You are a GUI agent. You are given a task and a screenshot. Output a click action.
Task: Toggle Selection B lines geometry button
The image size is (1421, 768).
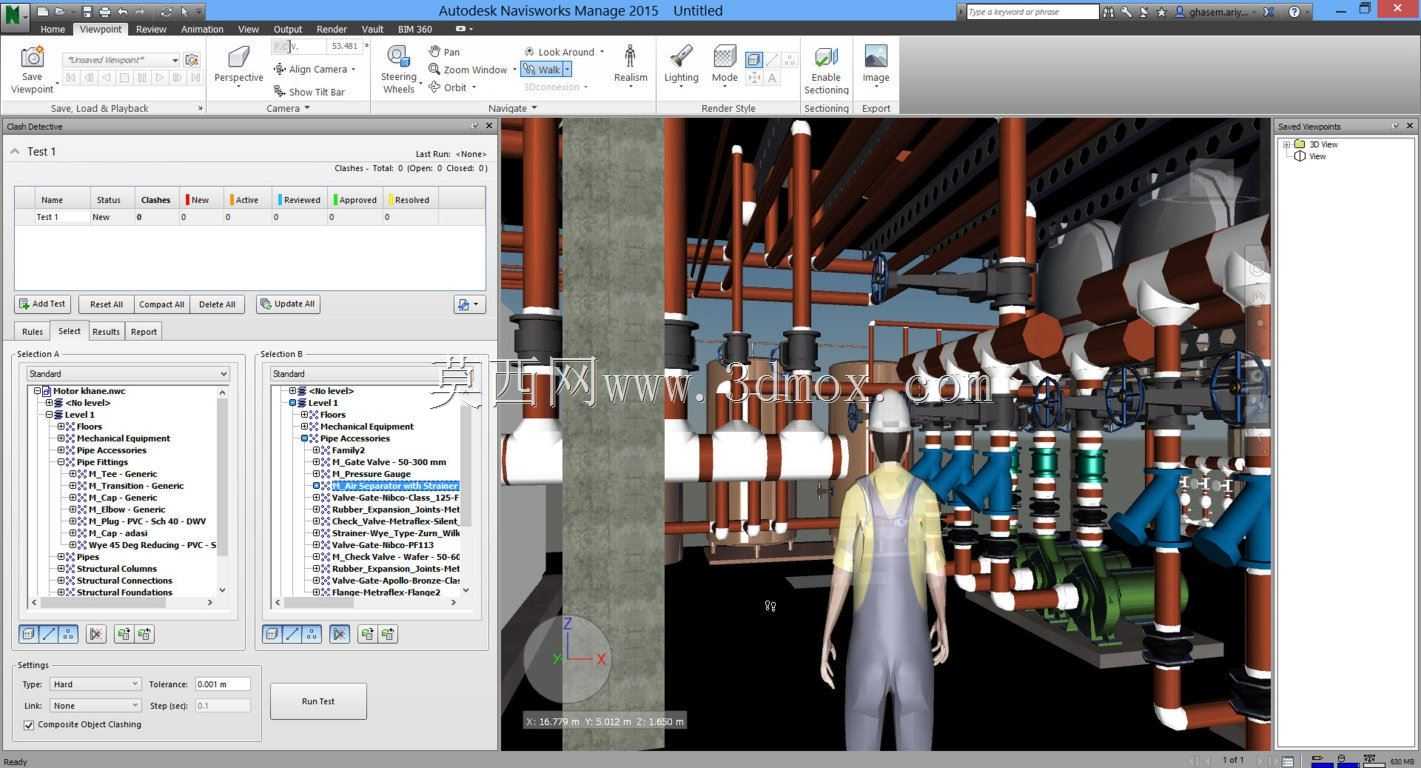(x=292, y=634)
